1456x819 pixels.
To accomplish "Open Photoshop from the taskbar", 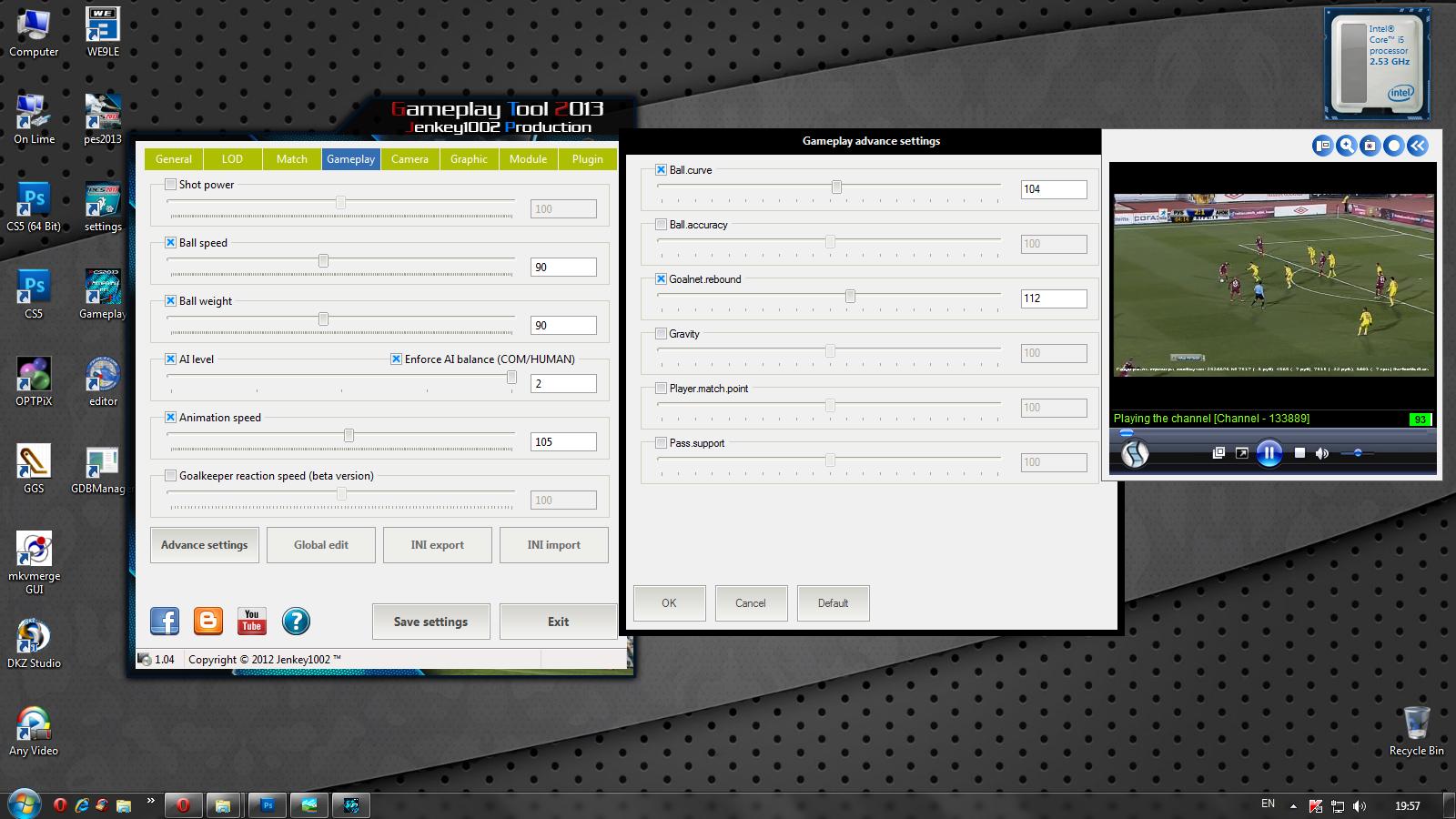I will [x=268, y=805].
